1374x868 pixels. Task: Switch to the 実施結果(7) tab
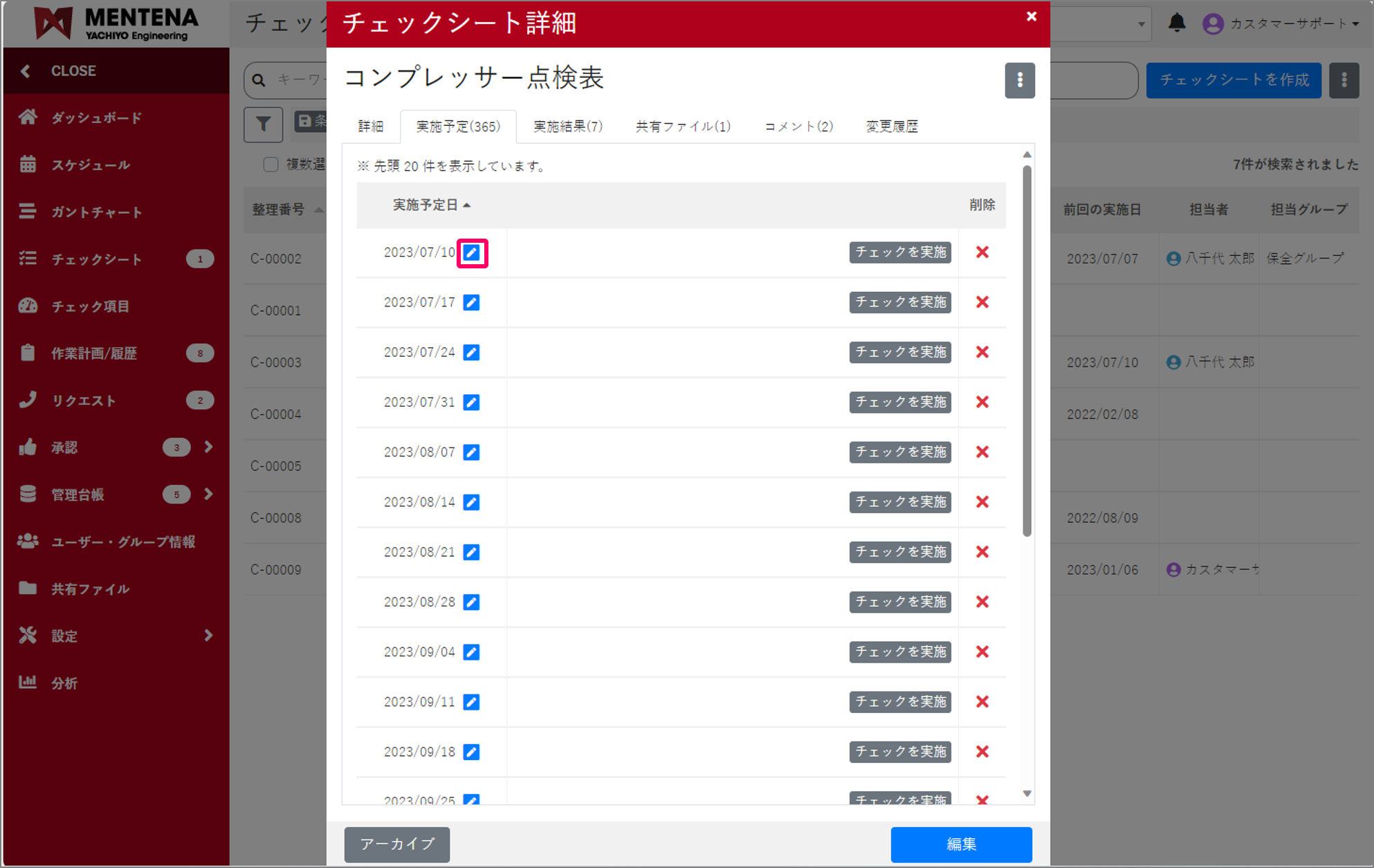click(567, 126)
